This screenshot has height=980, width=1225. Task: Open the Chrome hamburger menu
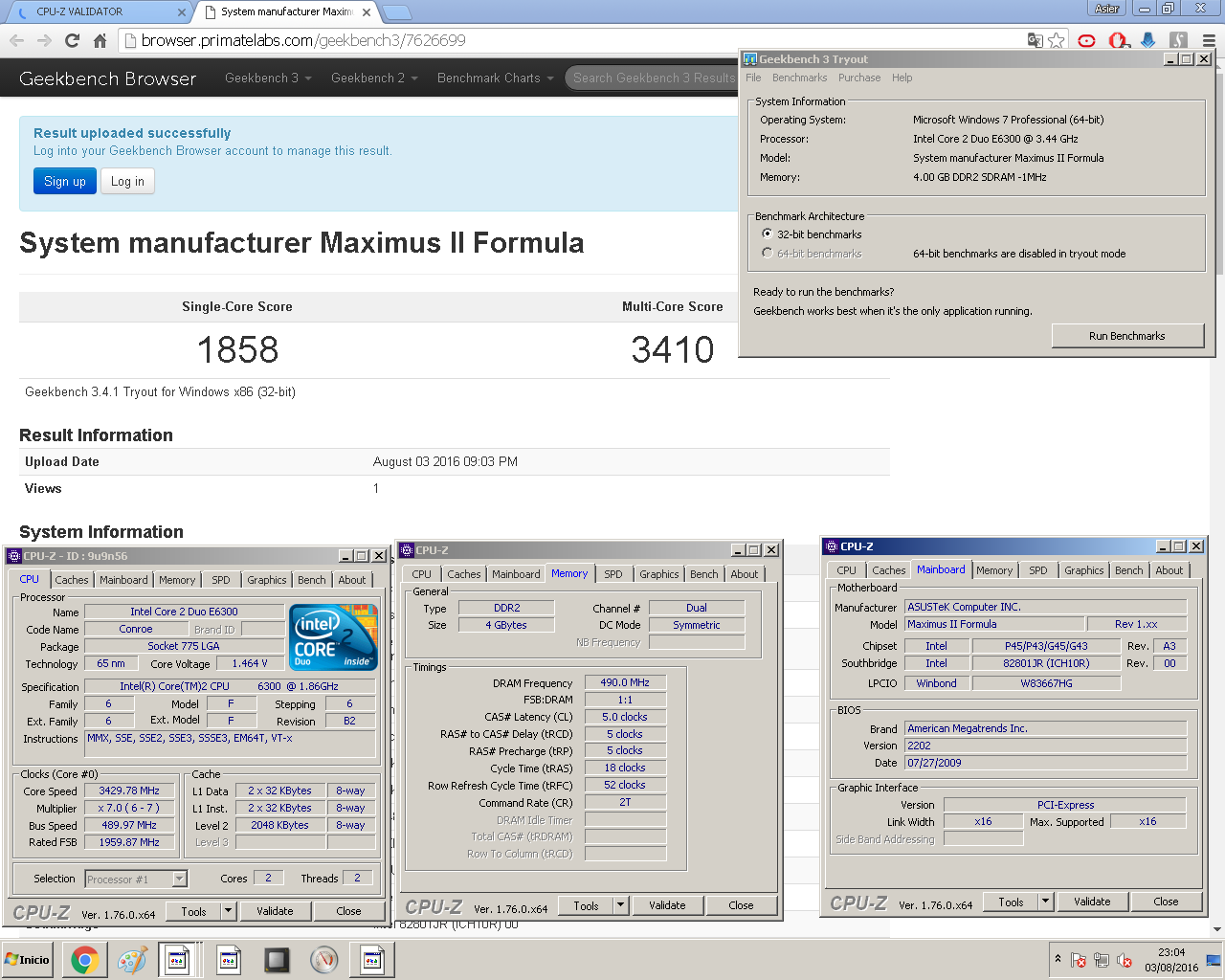1209,40
